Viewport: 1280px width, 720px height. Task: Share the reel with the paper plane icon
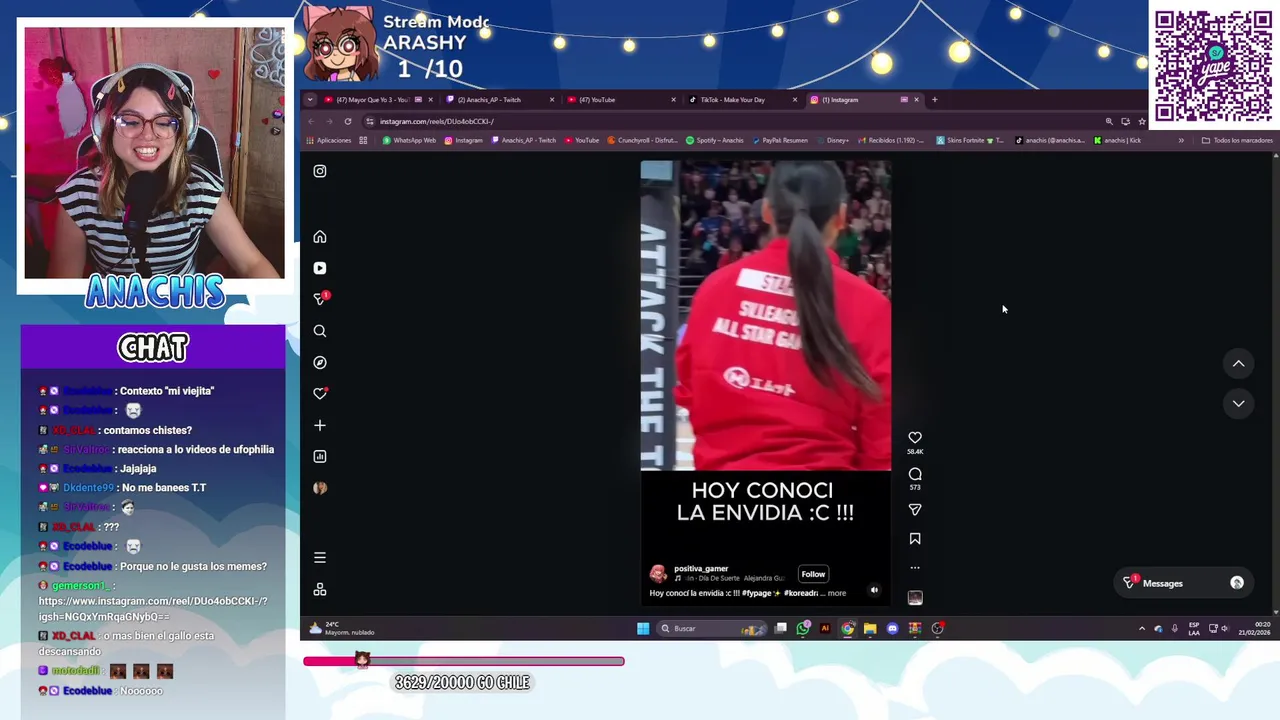click(915, 510)
